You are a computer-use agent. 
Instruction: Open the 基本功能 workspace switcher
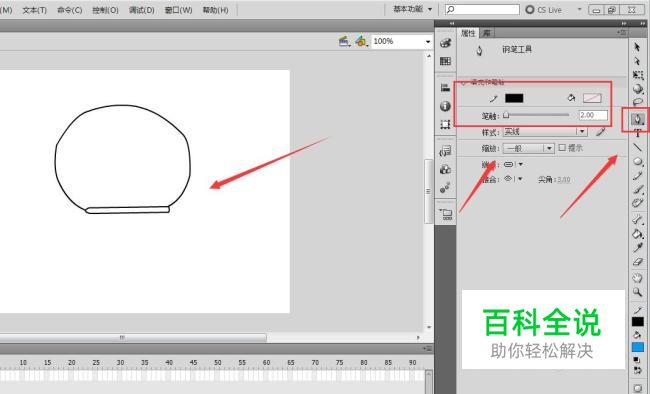(412, 9)
